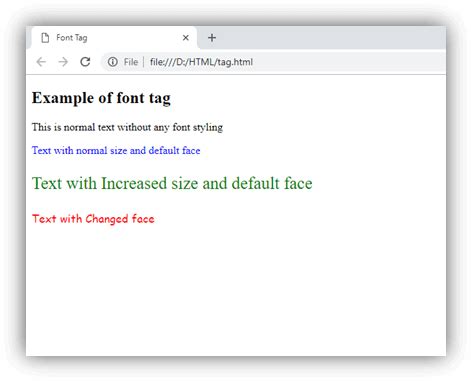This screenshot has width=471, height=381.
Task: Click green 'Text with Increased size and default face'
Action: (x=172, y=183)
